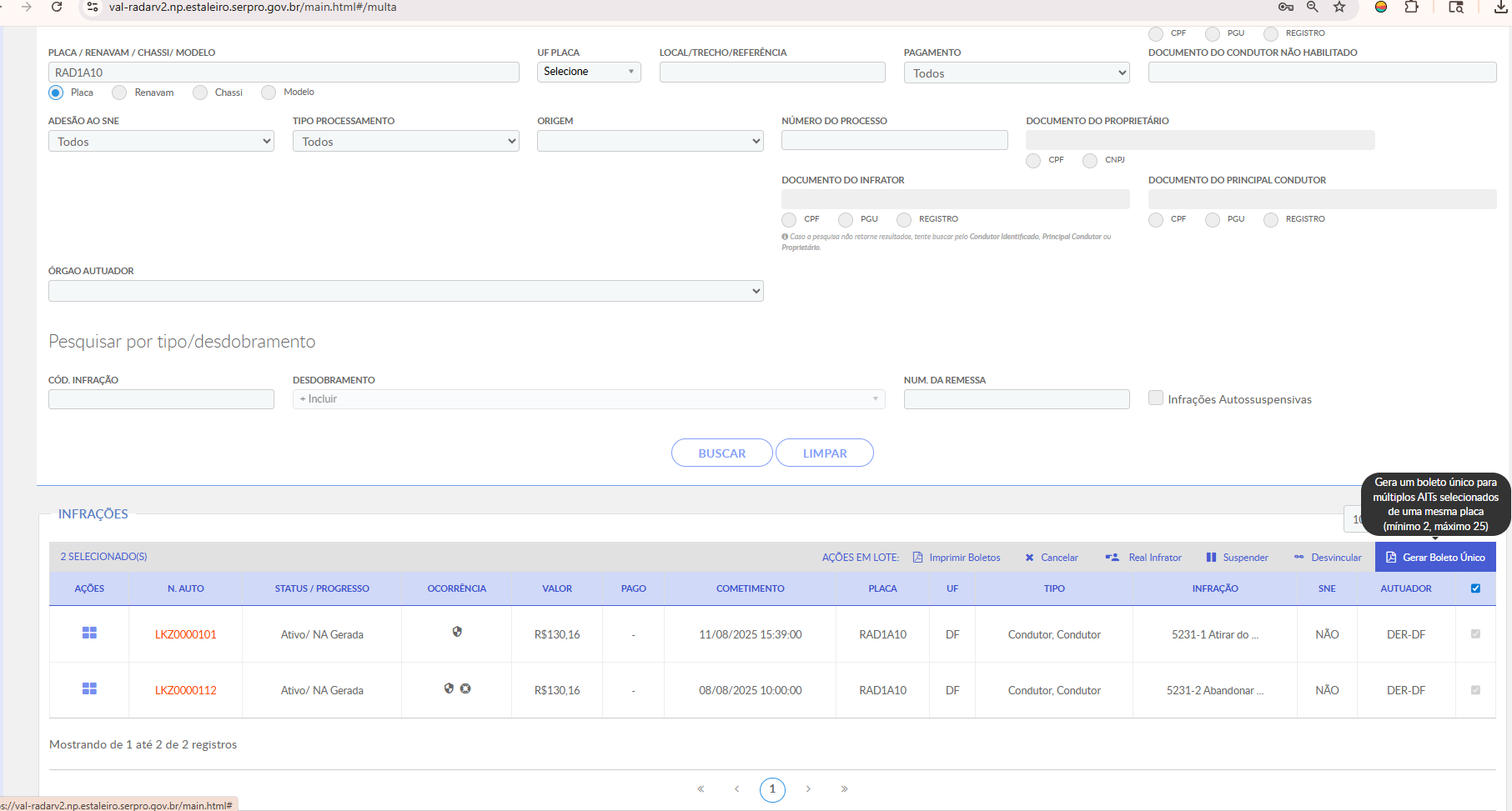The image size is (1512, 811).
Task: Open actions grid icon for LKZ0000112
Action: [89, 688]
